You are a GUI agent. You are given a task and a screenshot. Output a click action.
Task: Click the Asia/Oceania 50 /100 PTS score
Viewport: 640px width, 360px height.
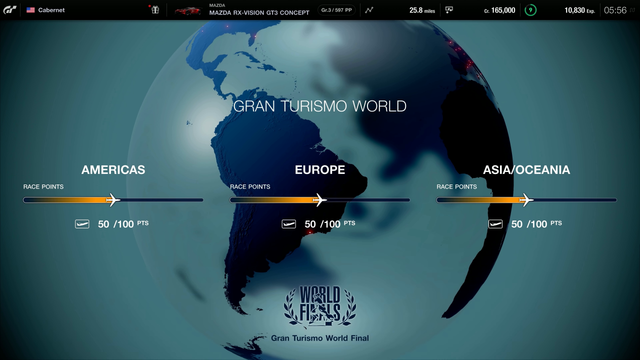click(537, 224)
